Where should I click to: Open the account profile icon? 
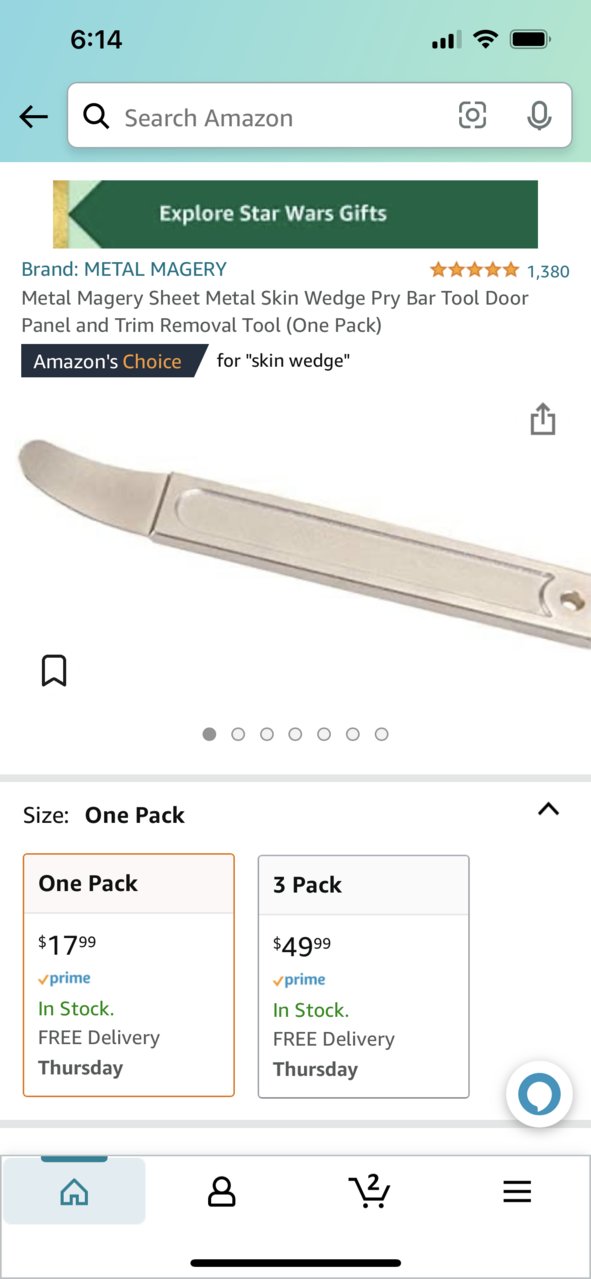tap(221, 1191)
